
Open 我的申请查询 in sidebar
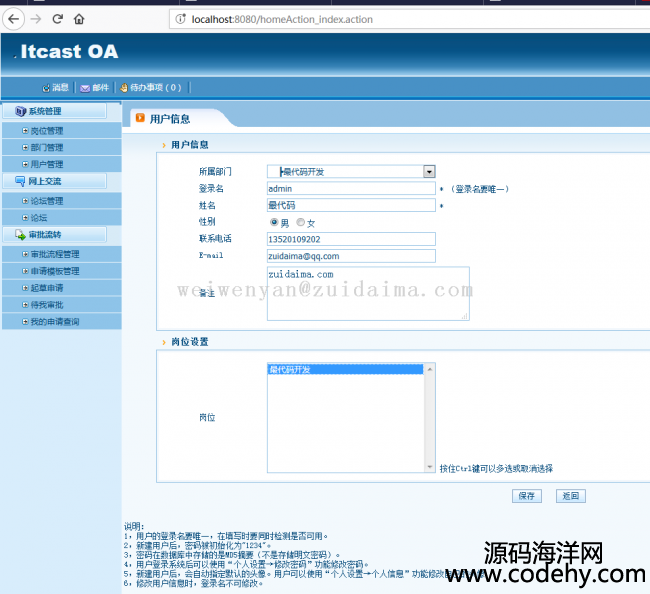click(55, 322)
